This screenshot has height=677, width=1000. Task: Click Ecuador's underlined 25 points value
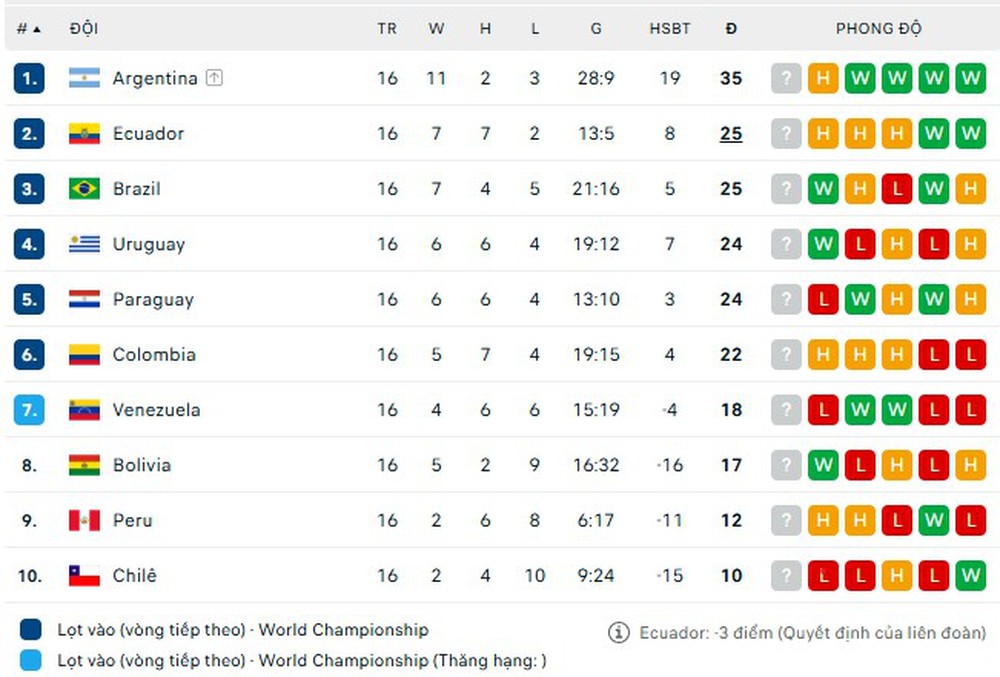(x=731, y=134)
